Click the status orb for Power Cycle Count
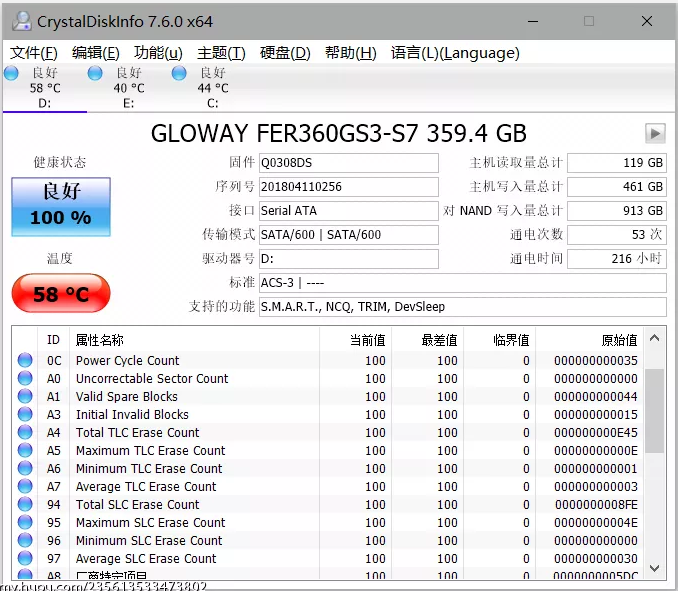Screen dimensions: 678x591 pos(25,360)
